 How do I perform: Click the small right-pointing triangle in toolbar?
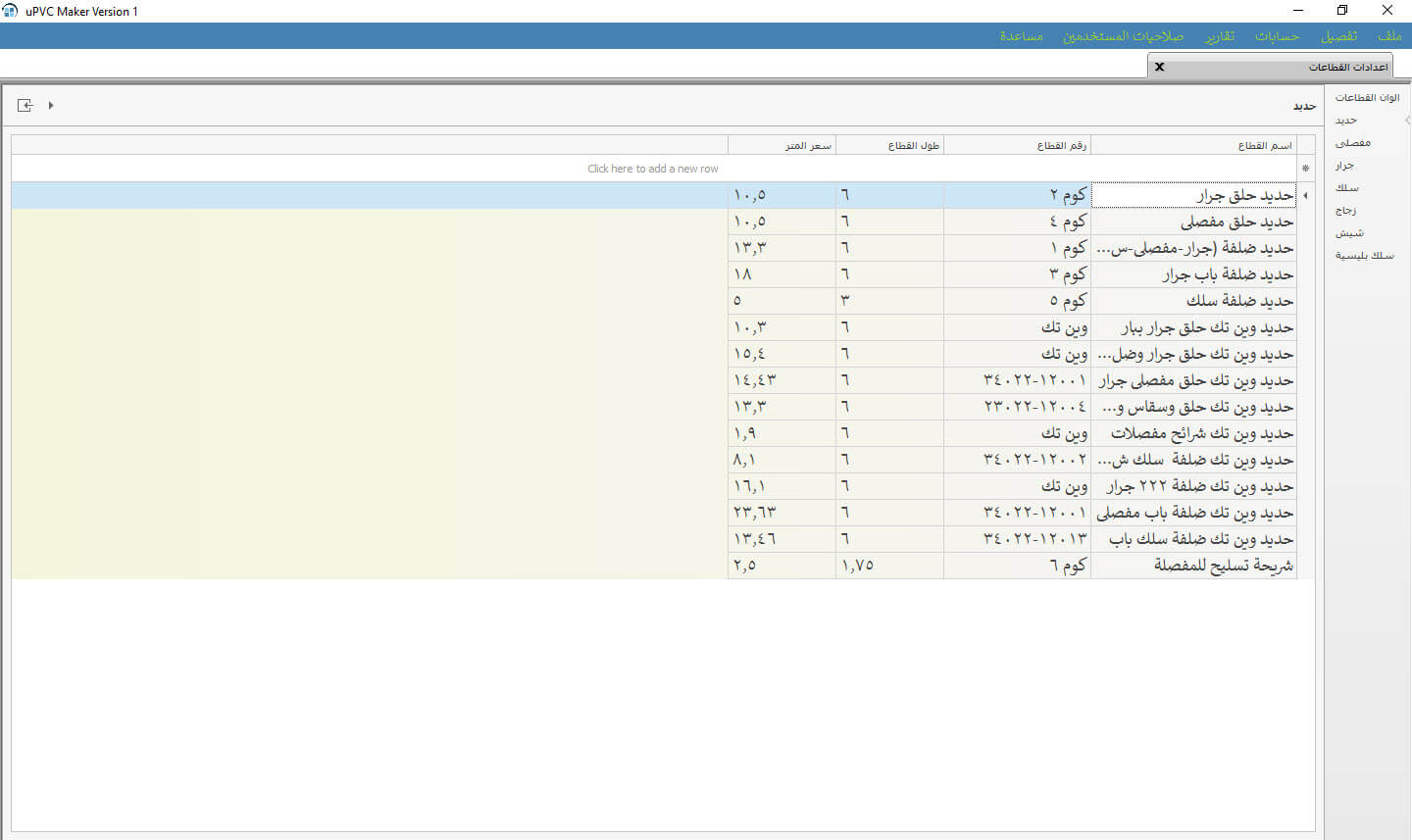tap(51, 105)
